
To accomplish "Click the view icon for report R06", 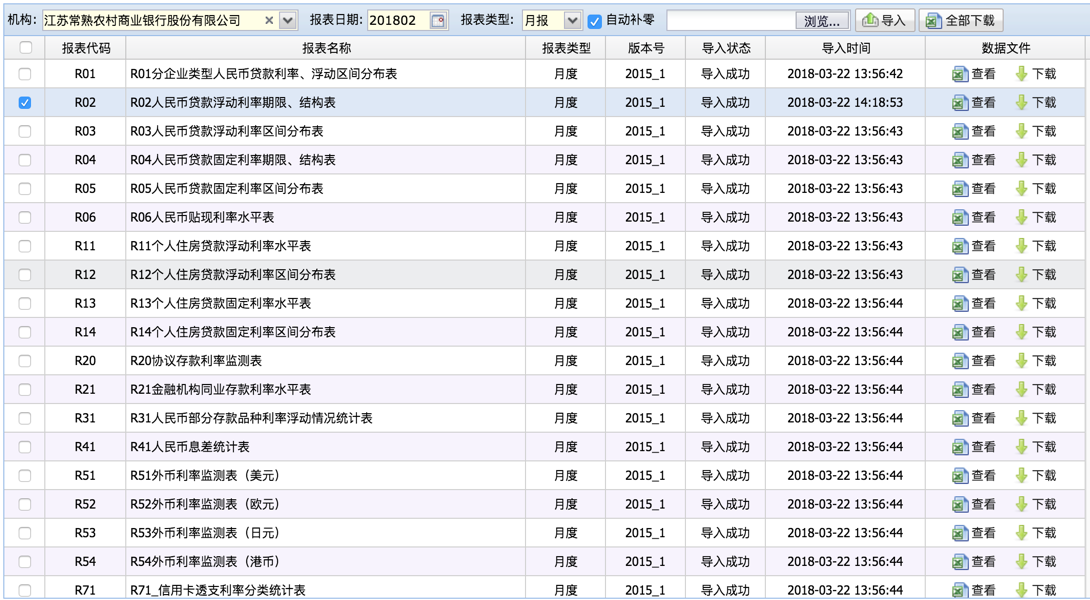I will (960, 217).
